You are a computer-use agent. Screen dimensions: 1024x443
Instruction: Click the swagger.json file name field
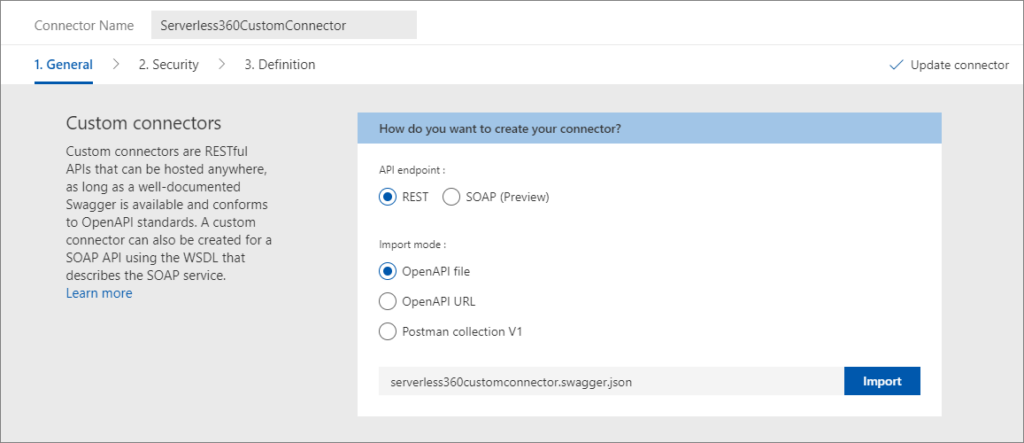coord(611,381)
